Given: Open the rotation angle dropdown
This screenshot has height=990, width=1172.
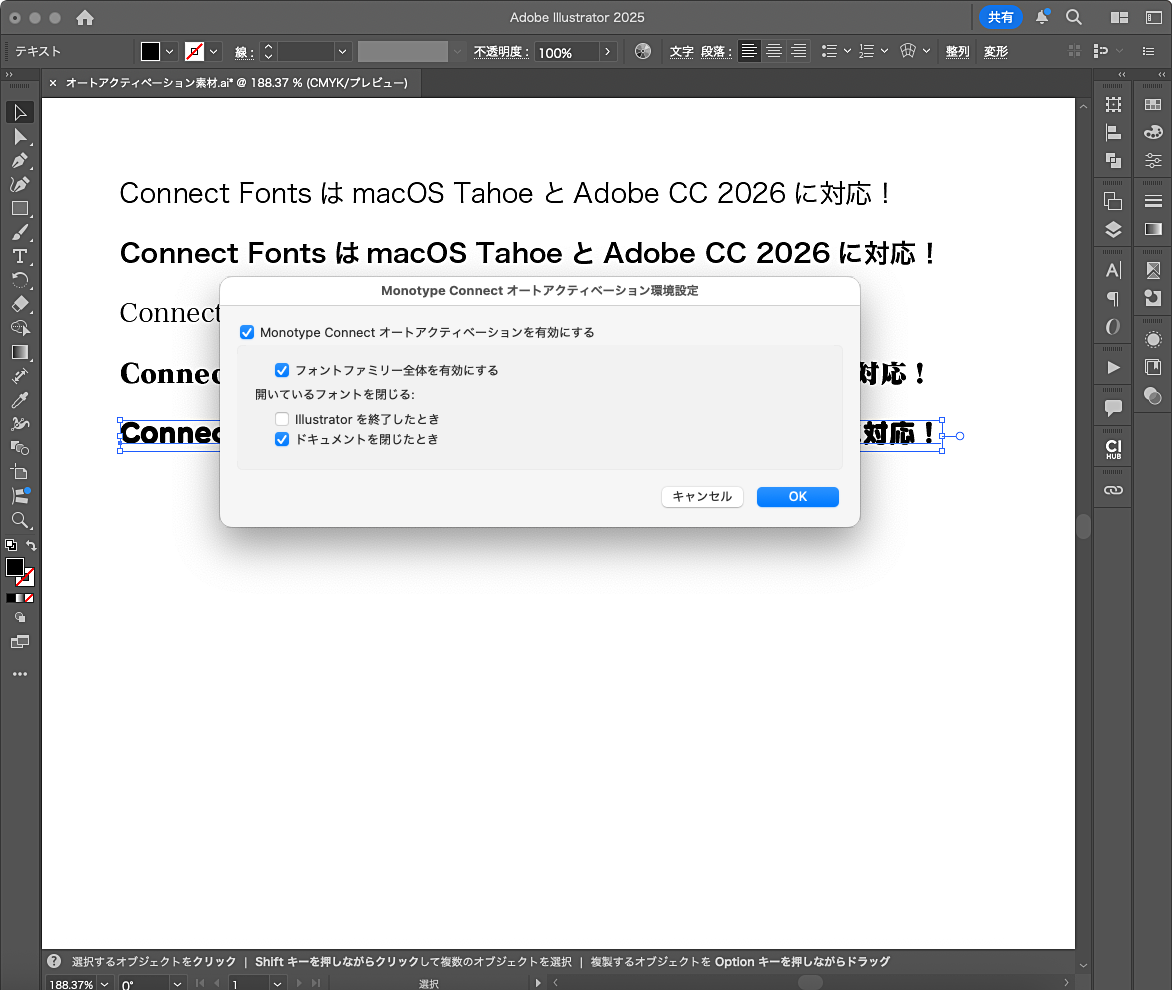Looking at the screenshot, I should click(177, 984).
